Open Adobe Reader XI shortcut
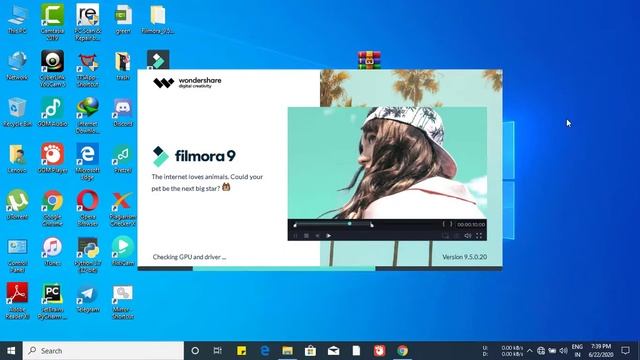Screen dimensions: 640x360 click(x=18, y=301)
